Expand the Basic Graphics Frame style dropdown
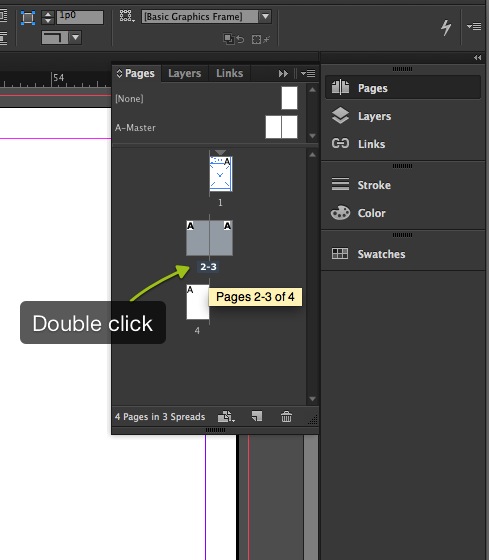Screen dimensions: 489x560 tap(265, 16)
